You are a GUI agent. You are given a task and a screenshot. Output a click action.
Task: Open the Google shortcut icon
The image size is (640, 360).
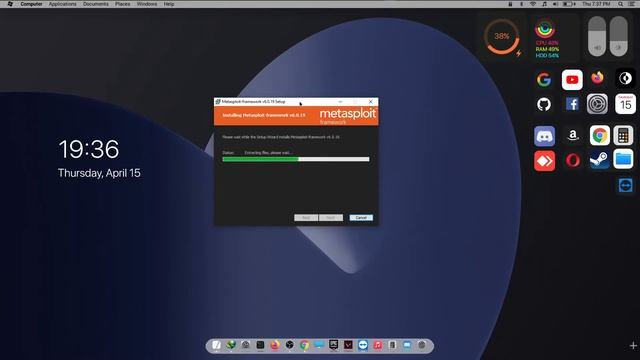tap(544, 80)
